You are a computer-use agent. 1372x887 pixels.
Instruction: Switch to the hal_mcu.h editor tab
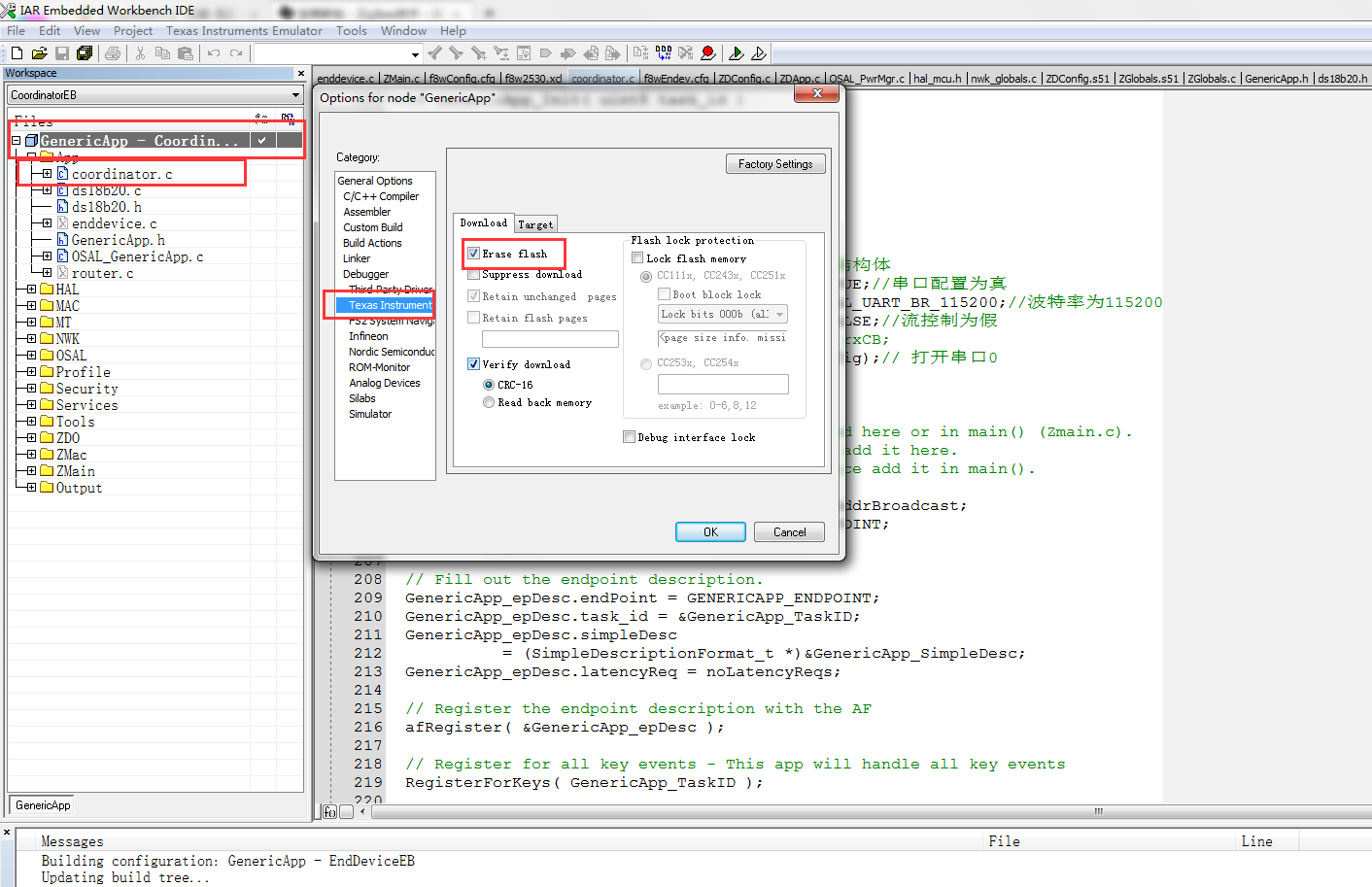pos(938,79)
